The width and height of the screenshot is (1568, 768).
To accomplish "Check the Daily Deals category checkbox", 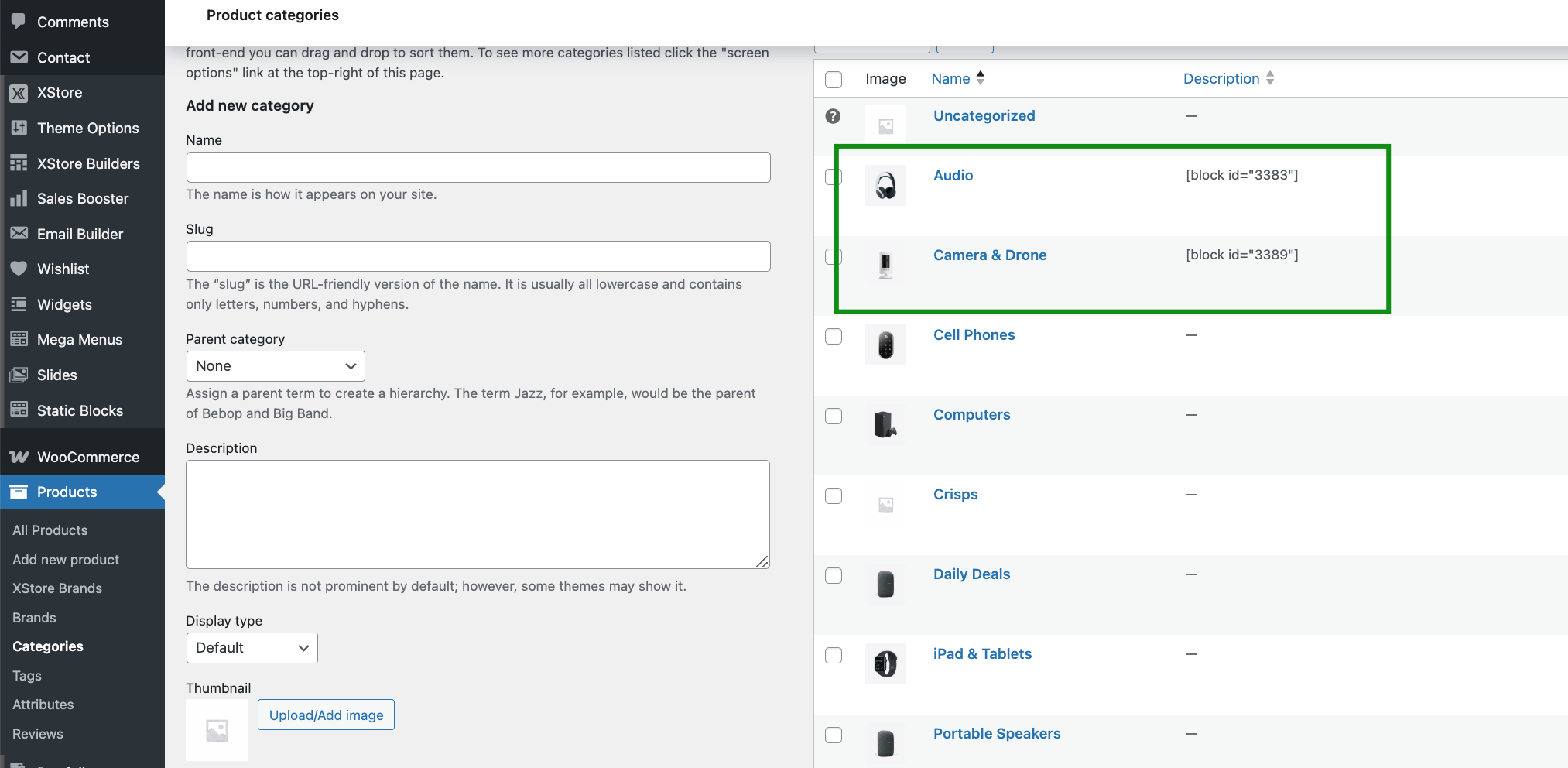I will [834, 575].
